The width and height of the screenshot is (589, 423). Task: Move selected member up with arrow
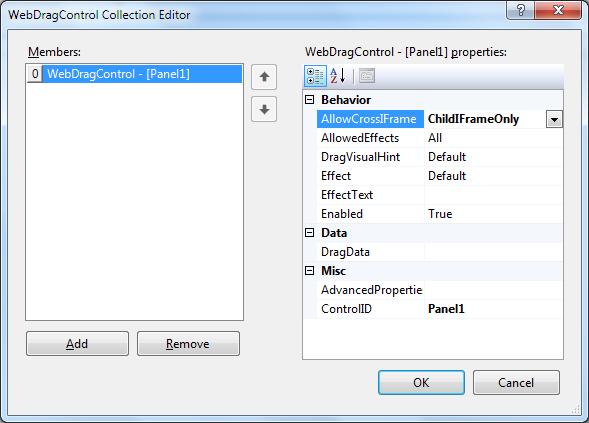tap(264, 77)
